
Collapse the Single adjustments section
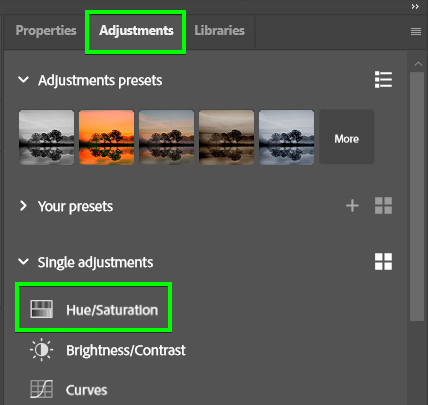click(23, 262)
